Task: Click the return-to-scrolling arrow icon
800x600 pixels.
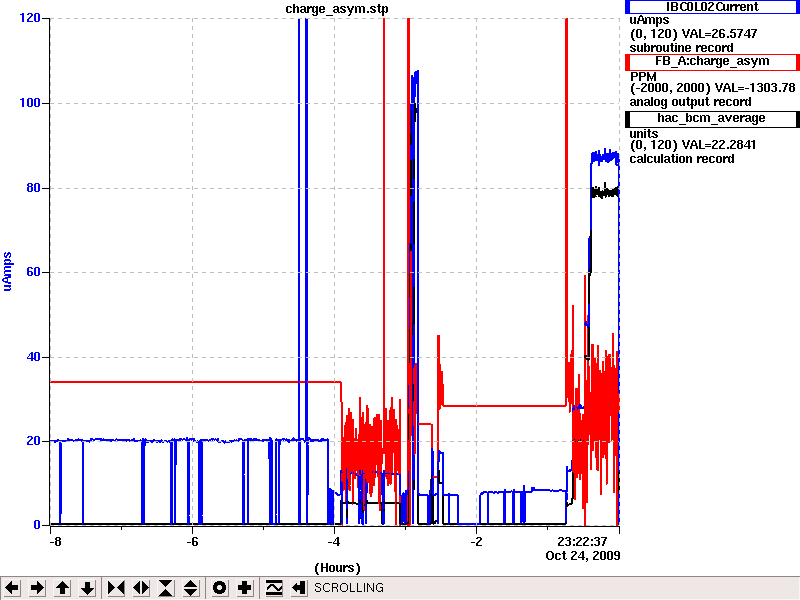Action: pyautogui.click(x=299, y=588)
